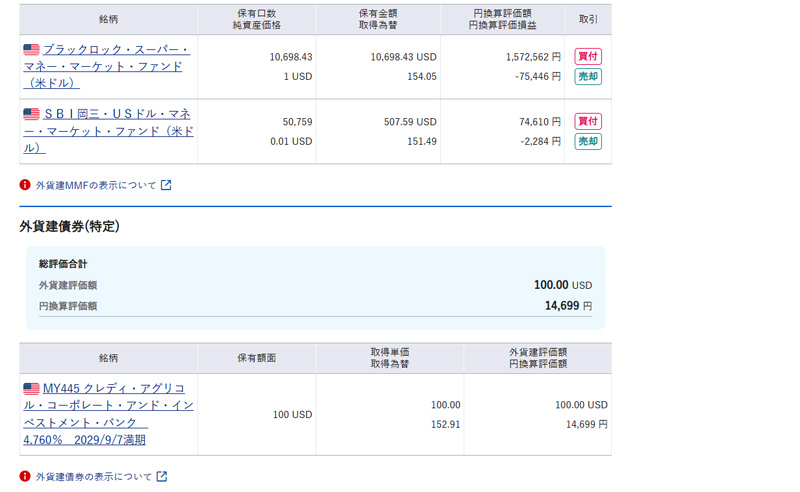Open MY445 クレディ・アグリコル bond link
This screenshot has height=492, width=800.
pos(108,414)
